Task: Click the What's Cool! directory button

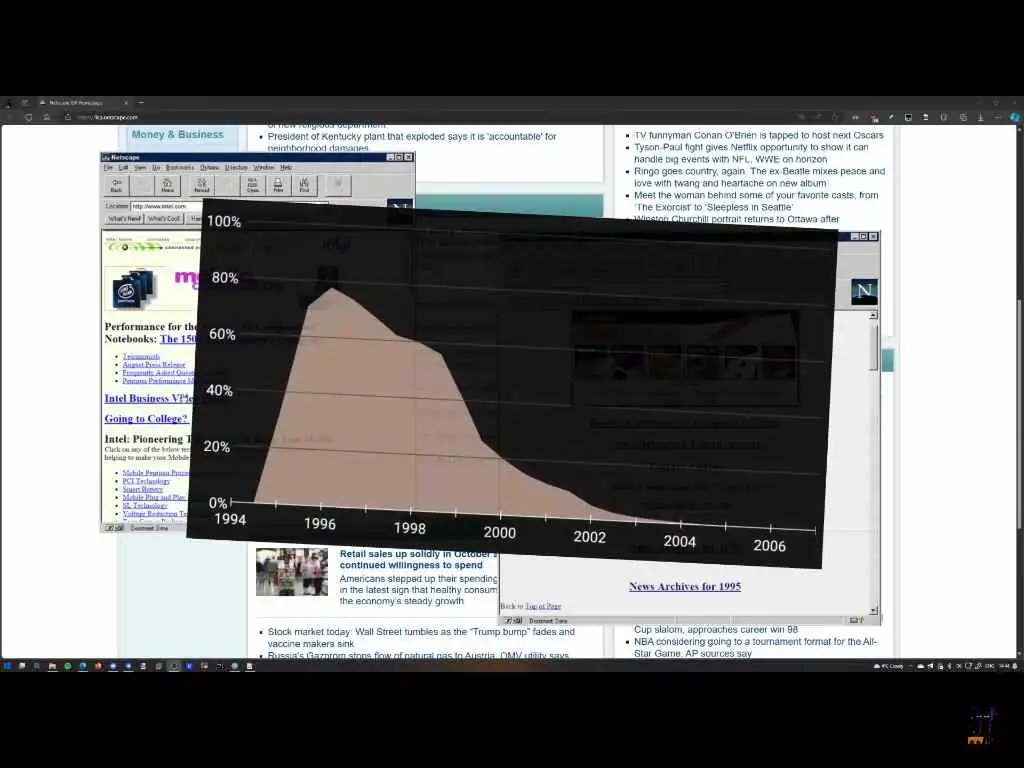Action: (164, 219)
